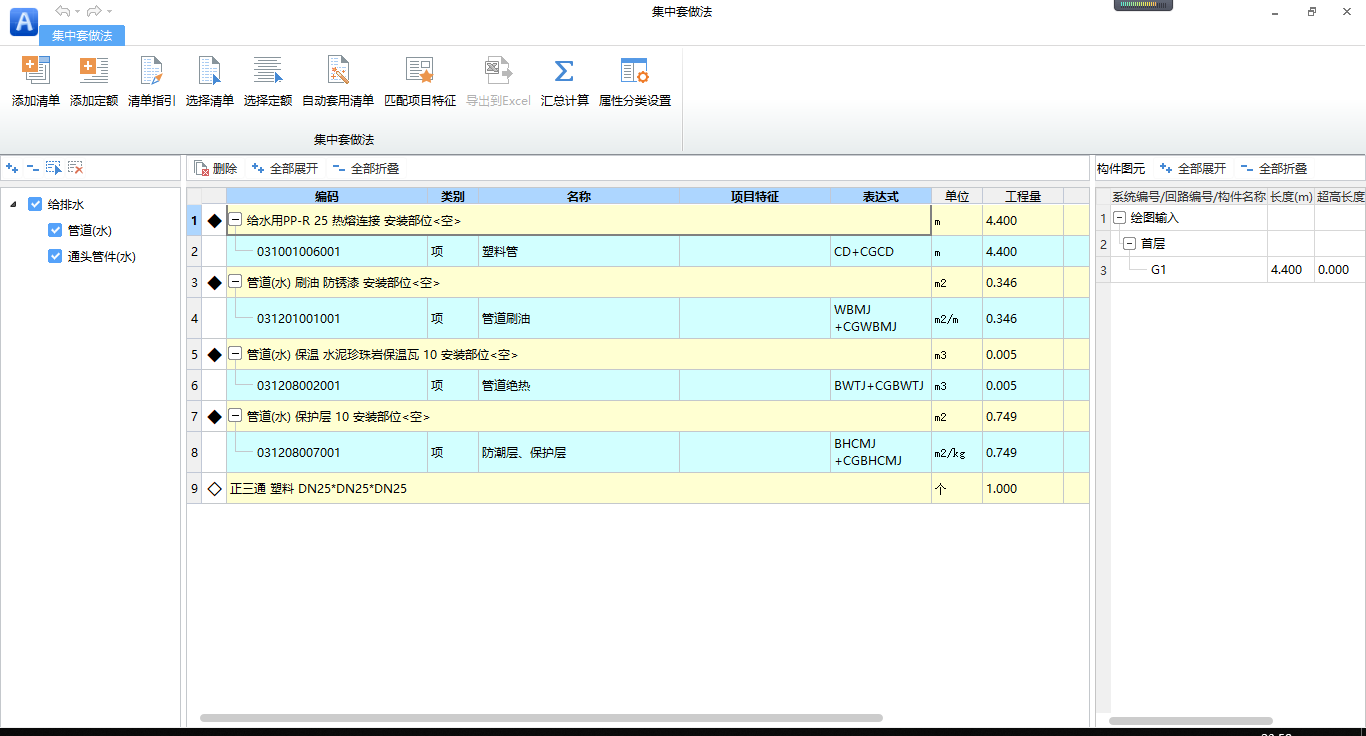Click 全部折叠 in 构件图元 panel
1366x736 pixels.
[1273, 169]
